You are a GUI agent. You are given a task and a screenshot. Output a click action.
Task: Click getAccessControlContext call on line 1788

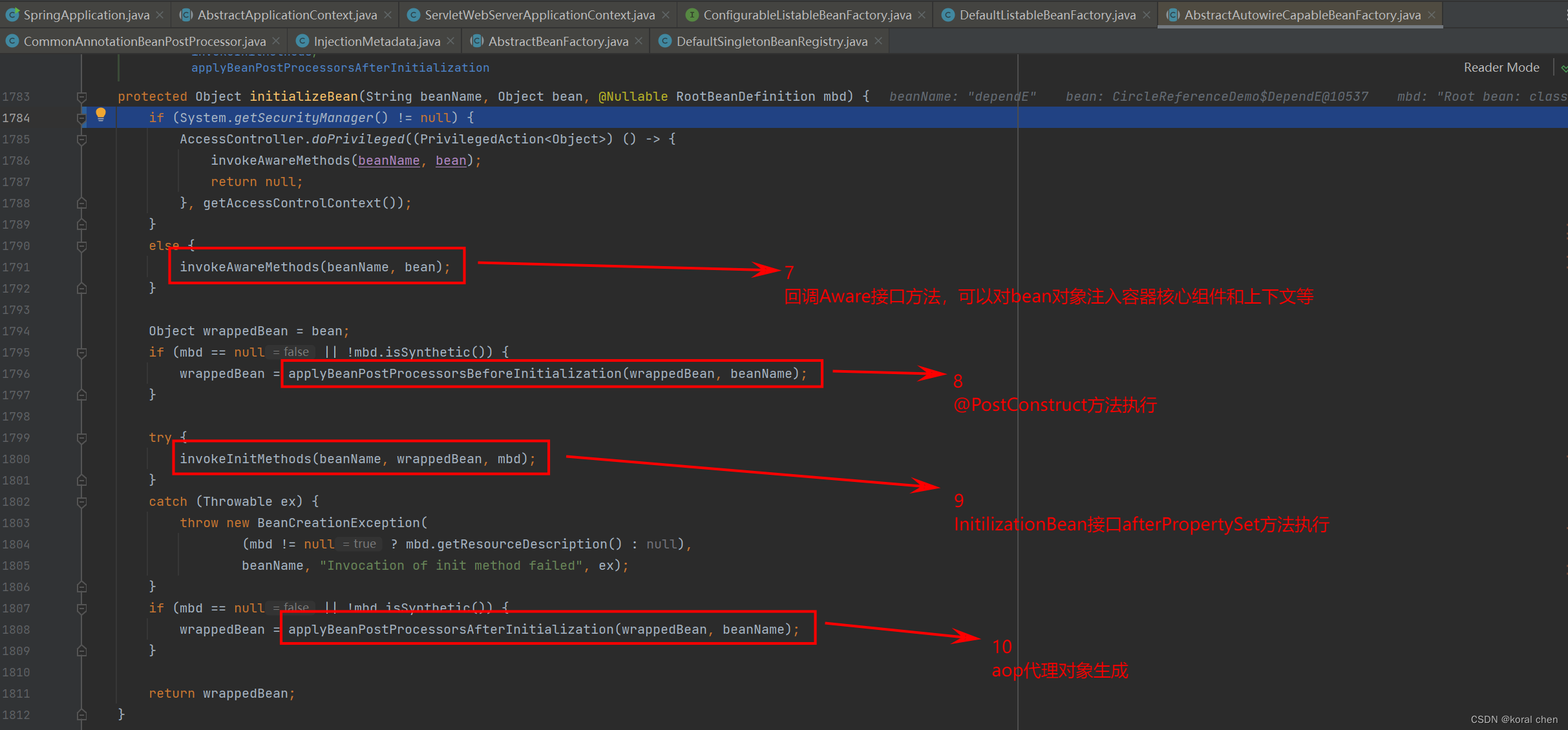292,203
